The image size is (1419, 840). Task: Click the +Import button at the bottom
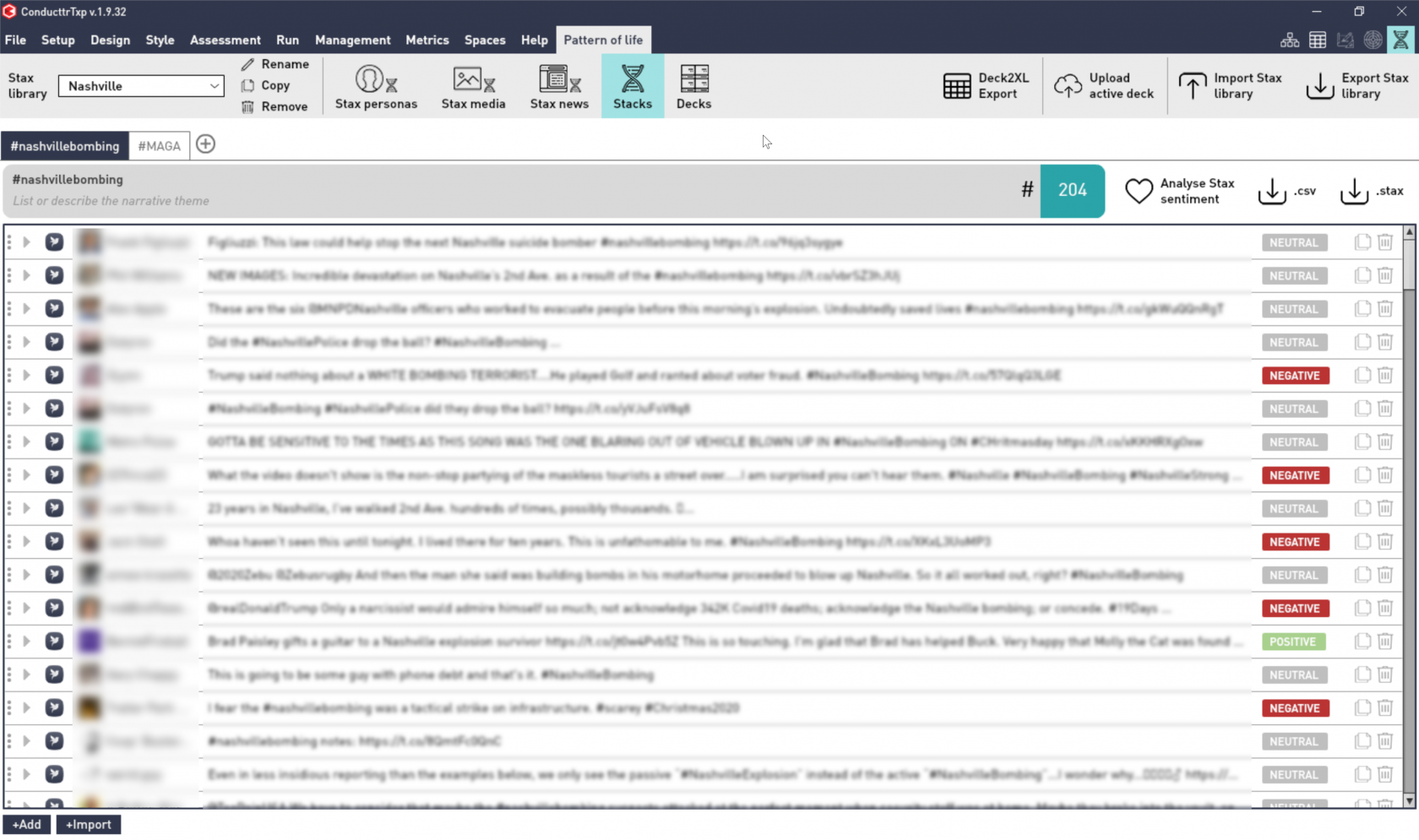[88, 825]
